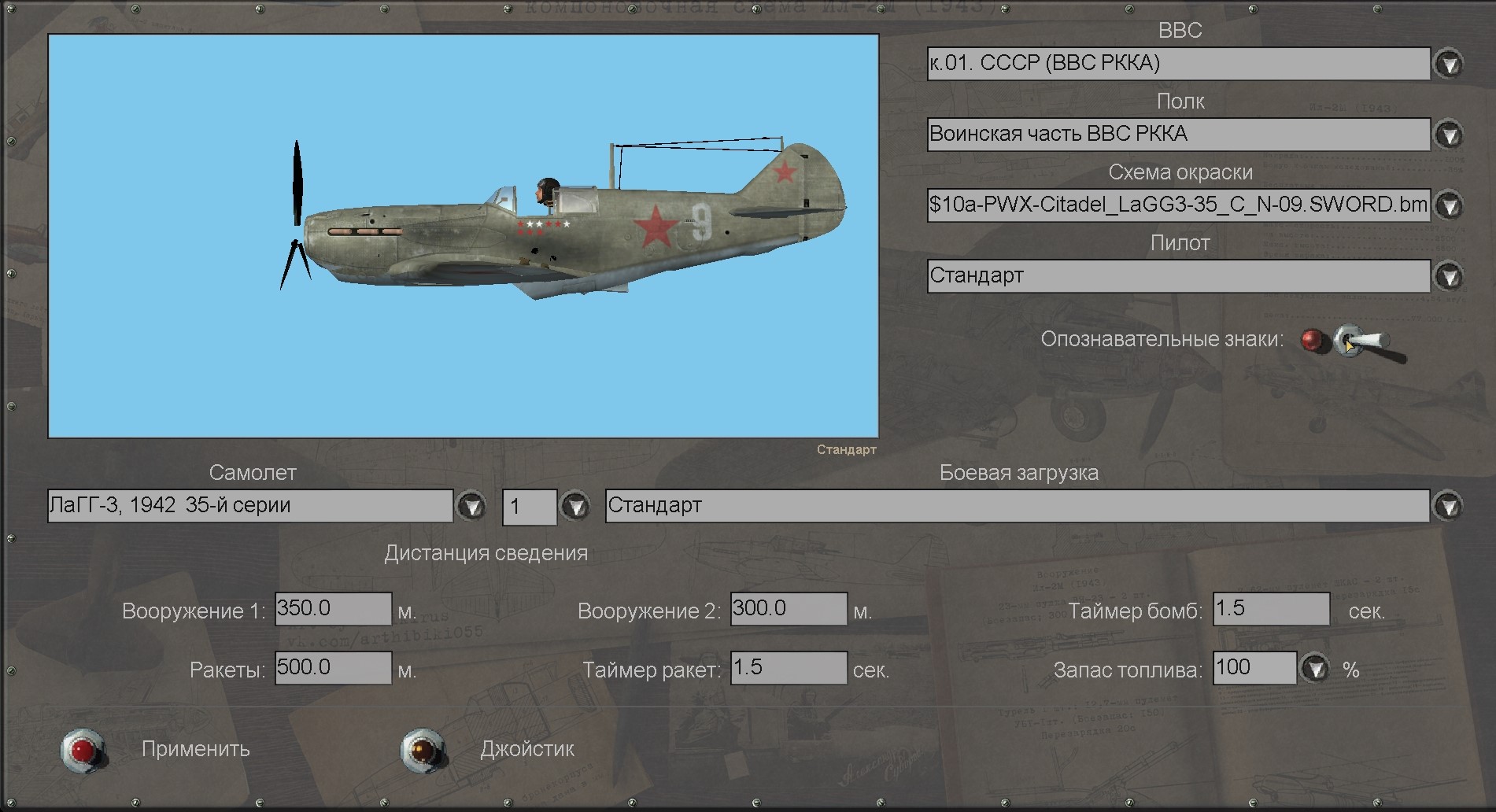Expand the Боевая загрузка loadout dropdown arrow
The width and height of the screenshot is (1496, 812).
click(1448, 506)
